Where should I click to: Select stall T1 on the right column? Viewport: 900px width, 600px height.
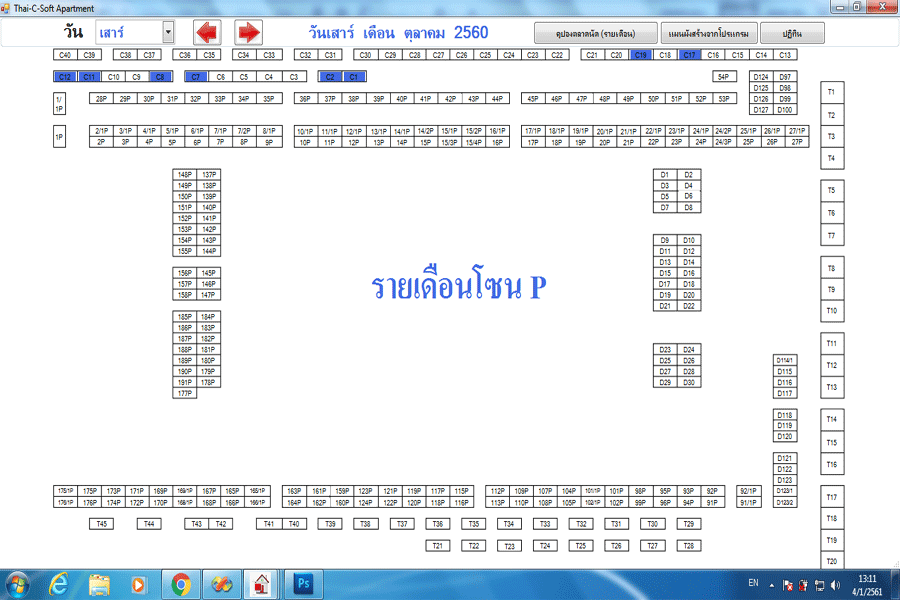point(831,92)
